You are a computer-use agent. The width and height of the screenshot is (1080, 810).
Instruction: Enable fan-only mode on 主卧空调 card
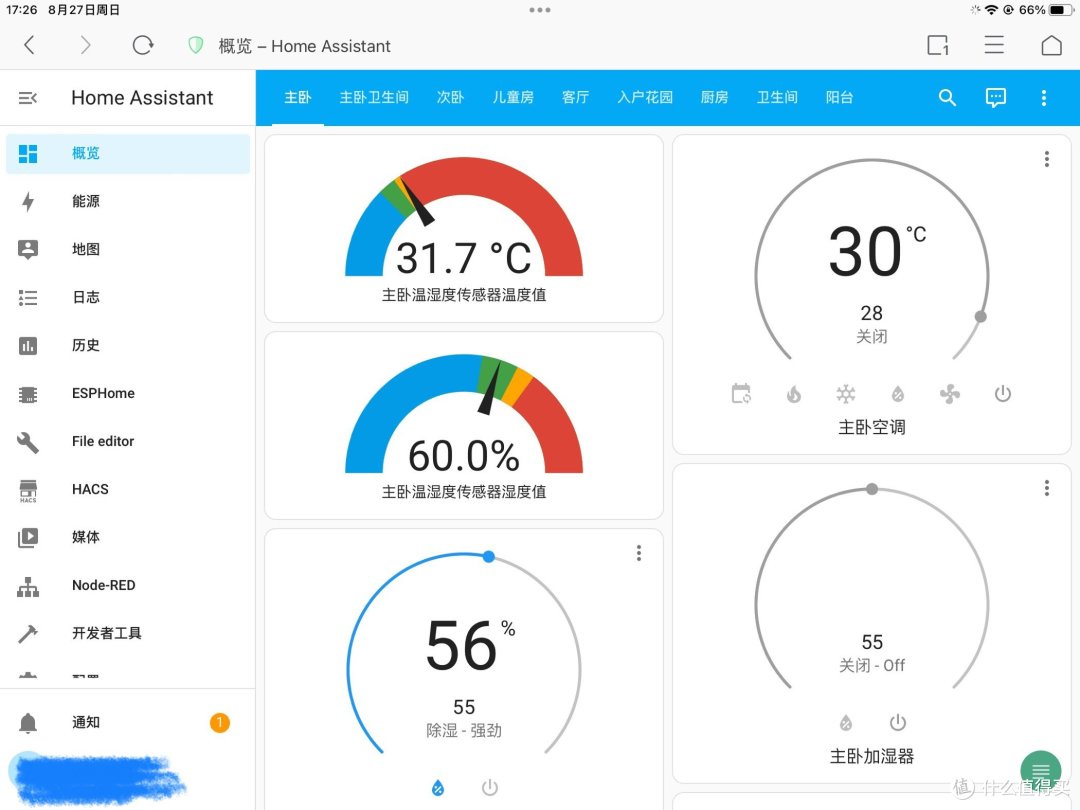click(x=950, y=393)
